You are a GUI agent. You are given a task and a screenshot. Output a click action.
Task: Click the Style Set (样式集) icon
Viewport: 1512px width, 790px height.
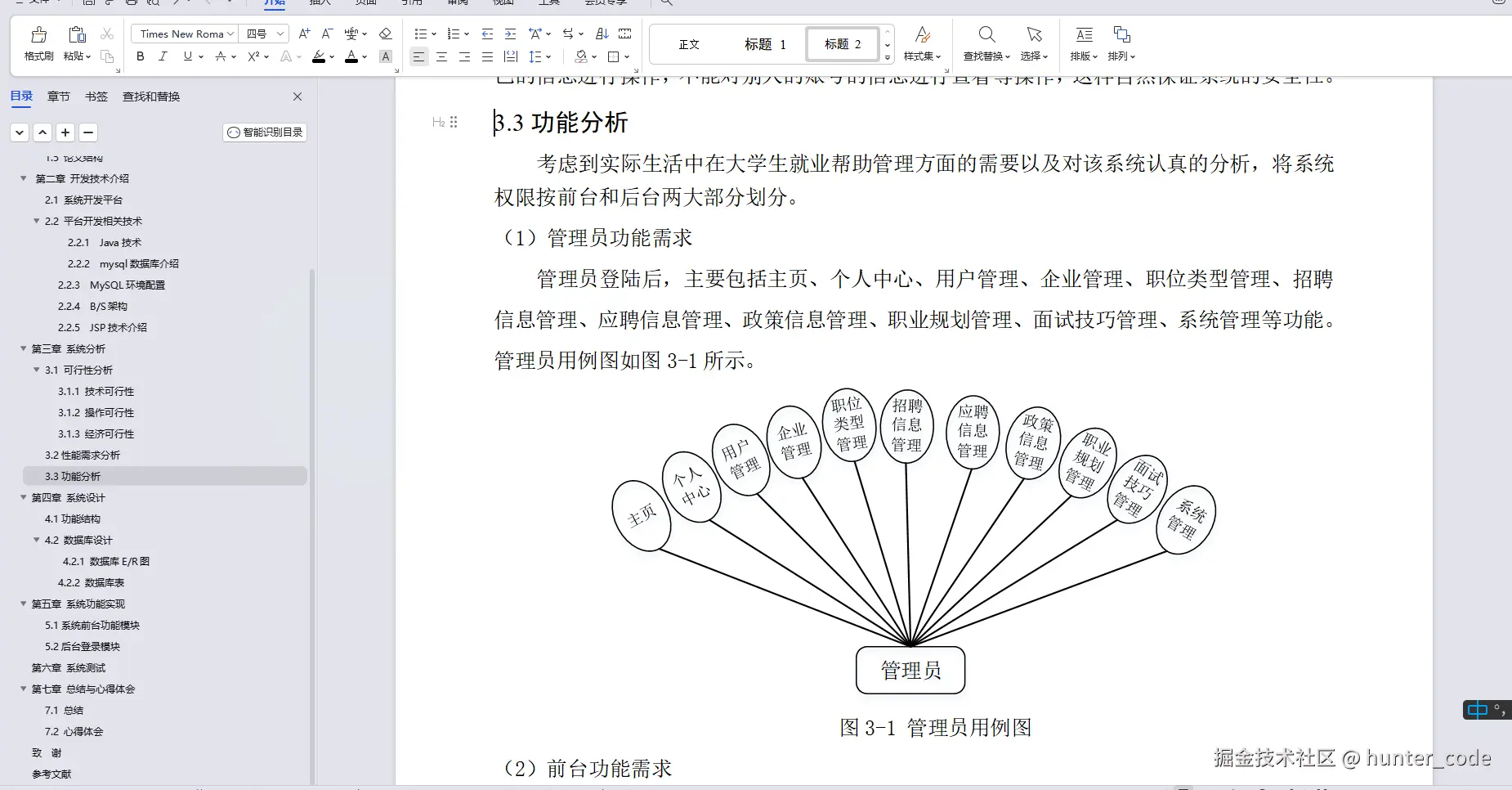coord(923,34)
